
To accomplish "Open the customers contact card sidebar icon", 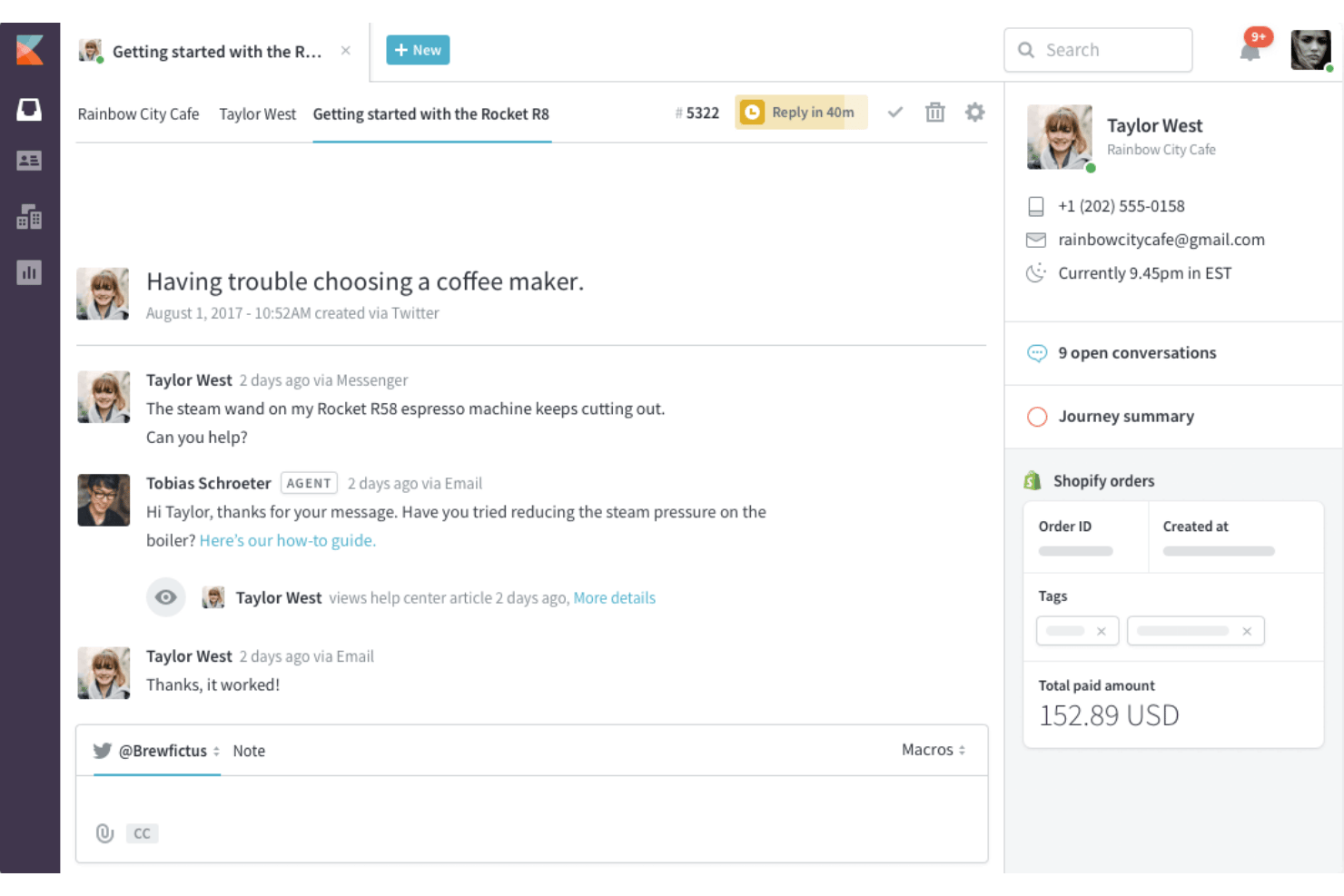I will click(29, 161).
